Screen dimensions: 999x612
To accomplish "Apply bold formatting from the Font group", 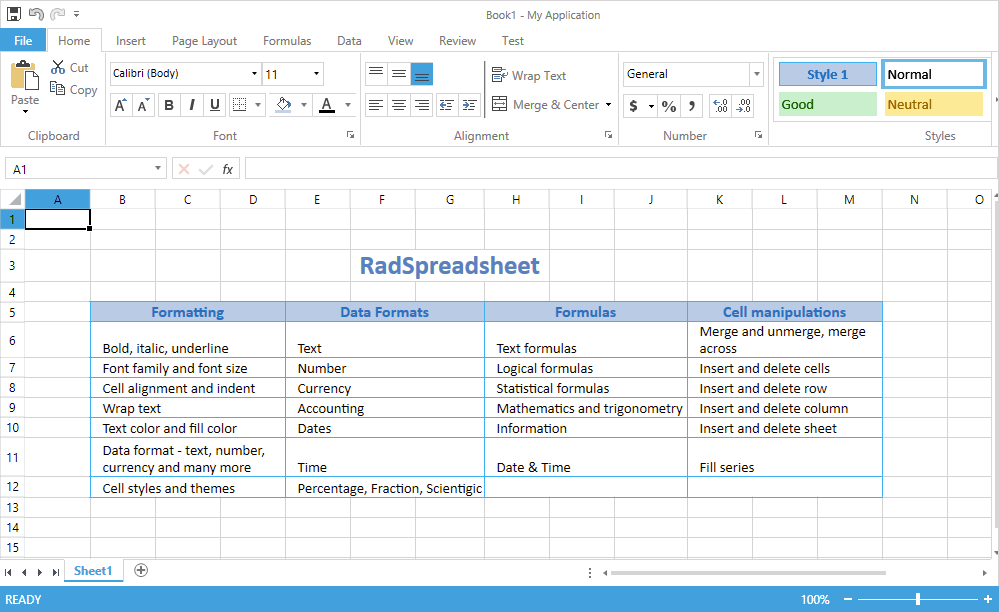I will click(x=168, y=104).
